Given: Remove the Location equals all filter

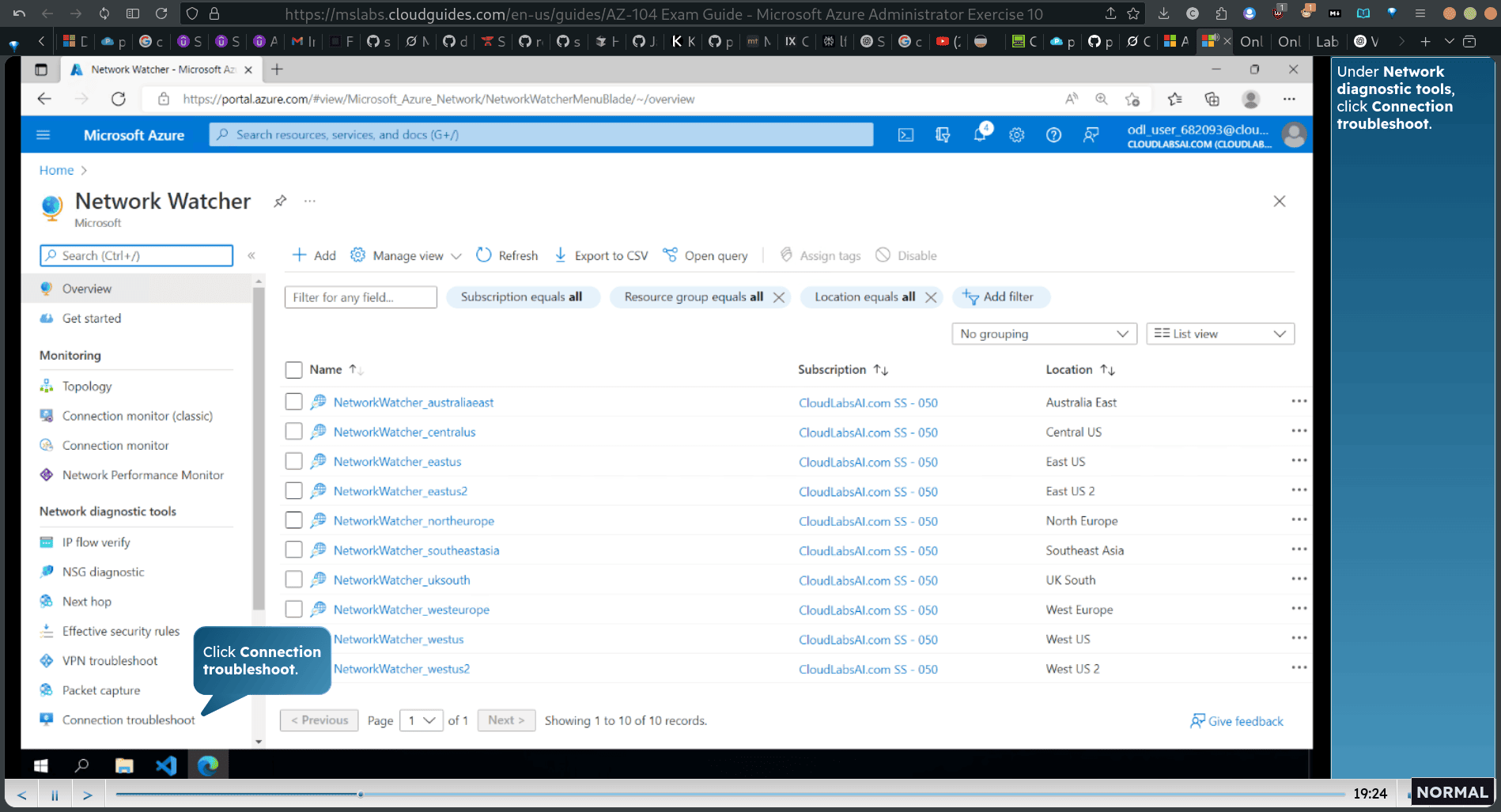Looking at the screenshot, I should pos(931,297).
